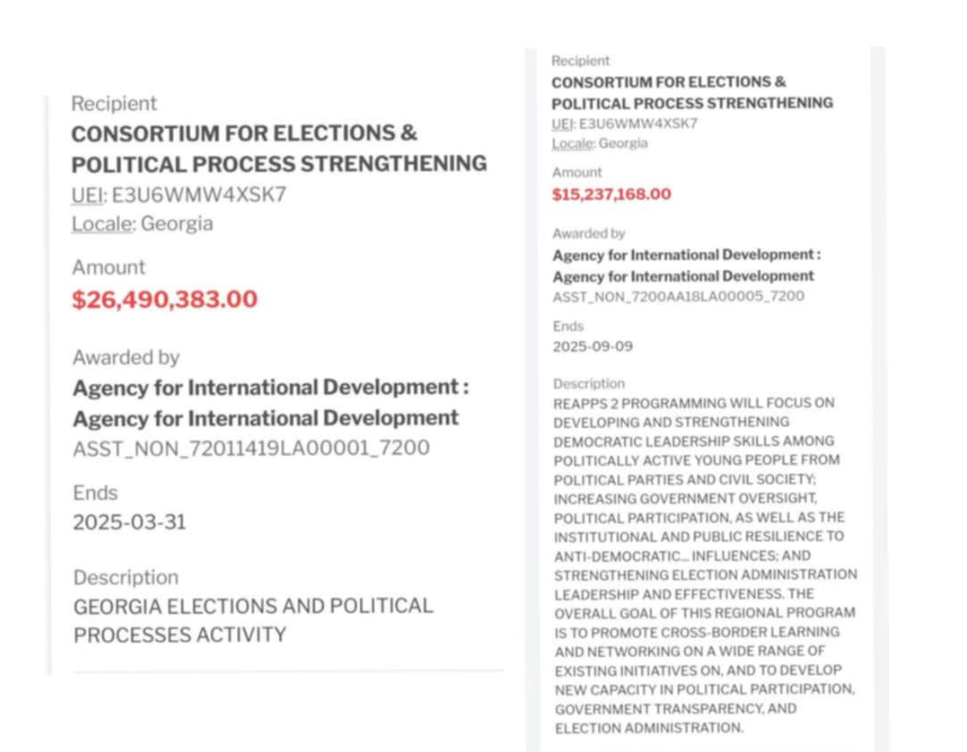Click the awarding agency name above ASST_NON_72011419LA00001_7200
The image size is (967, 752).
pos(270,402)
